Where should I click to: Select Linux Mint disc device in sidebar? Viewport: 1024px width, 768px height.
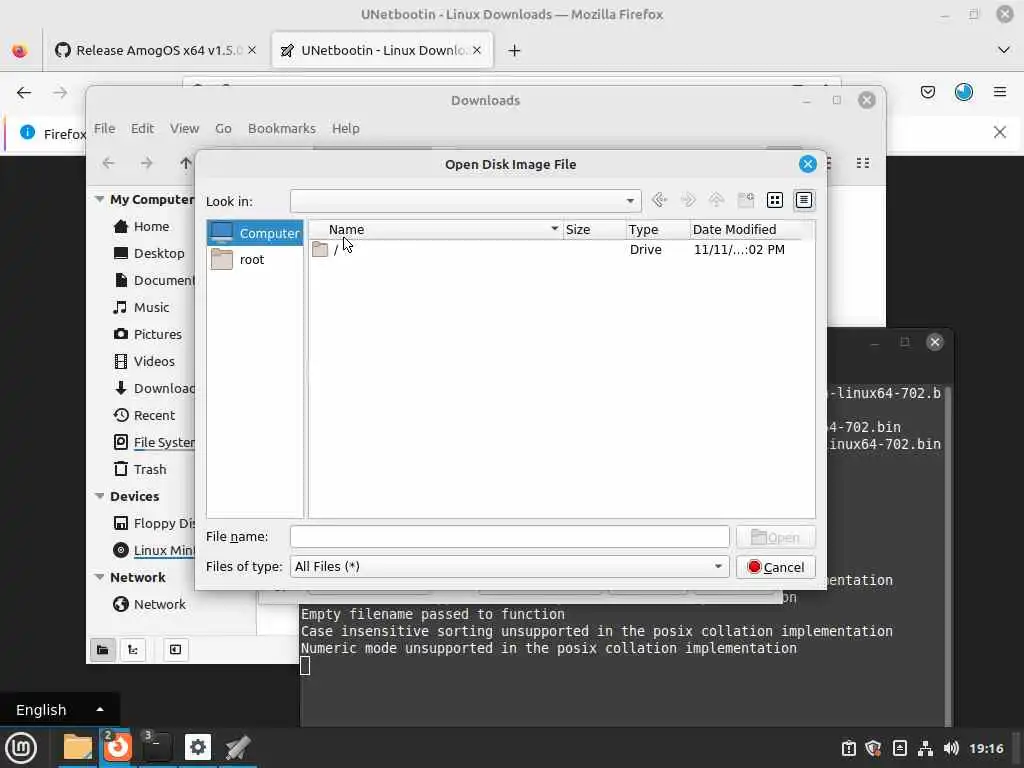(x=153, y=551)
